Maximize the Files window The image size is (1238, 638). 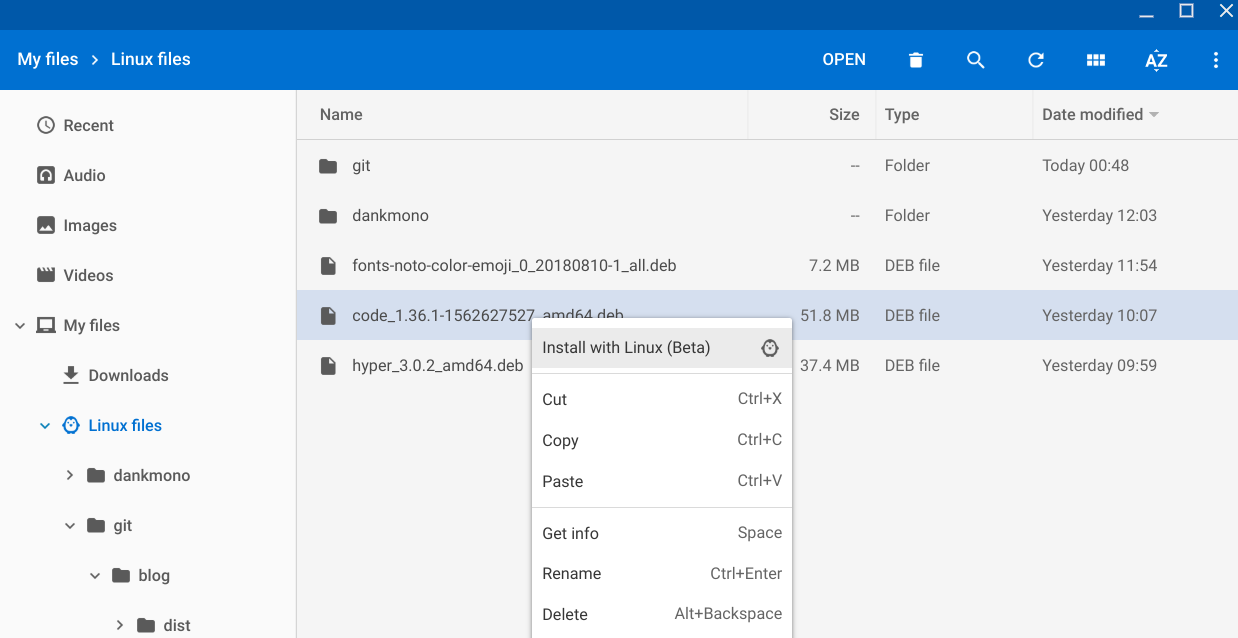click(1186, 11)
